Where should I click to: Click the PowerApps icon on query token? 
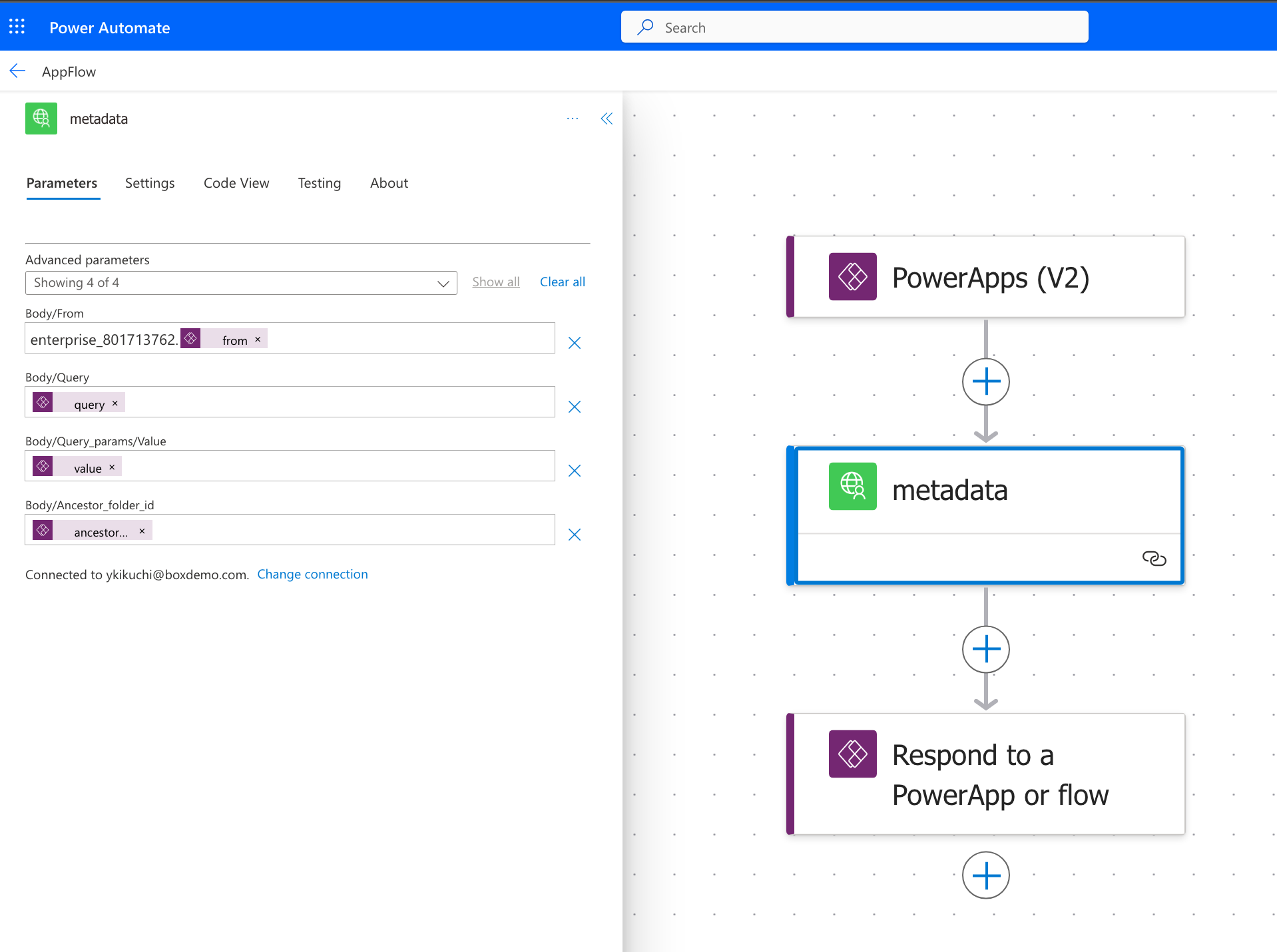click(43, 402)
